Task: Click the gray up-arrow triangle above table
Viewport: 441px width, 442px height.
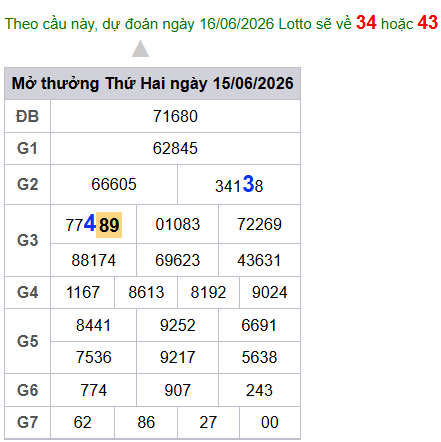Action: point(140,49)
